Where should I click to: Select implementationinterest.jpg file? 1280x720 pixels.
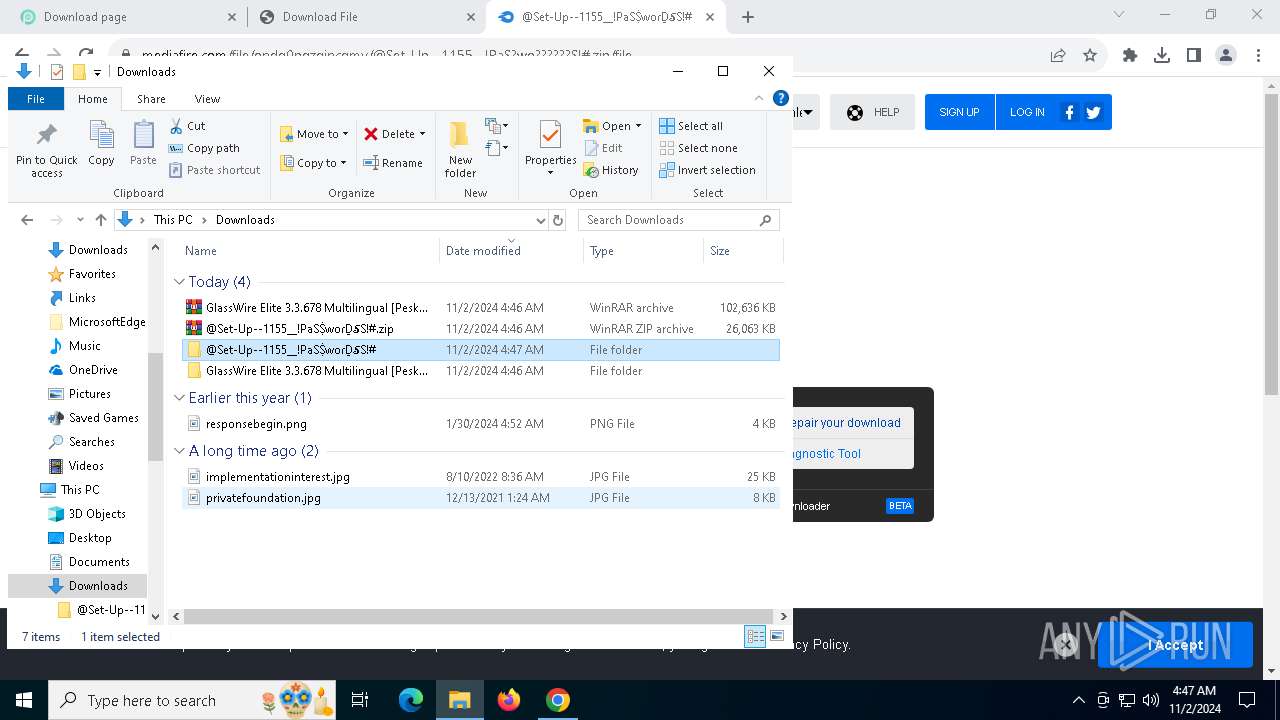pos(481,477)
